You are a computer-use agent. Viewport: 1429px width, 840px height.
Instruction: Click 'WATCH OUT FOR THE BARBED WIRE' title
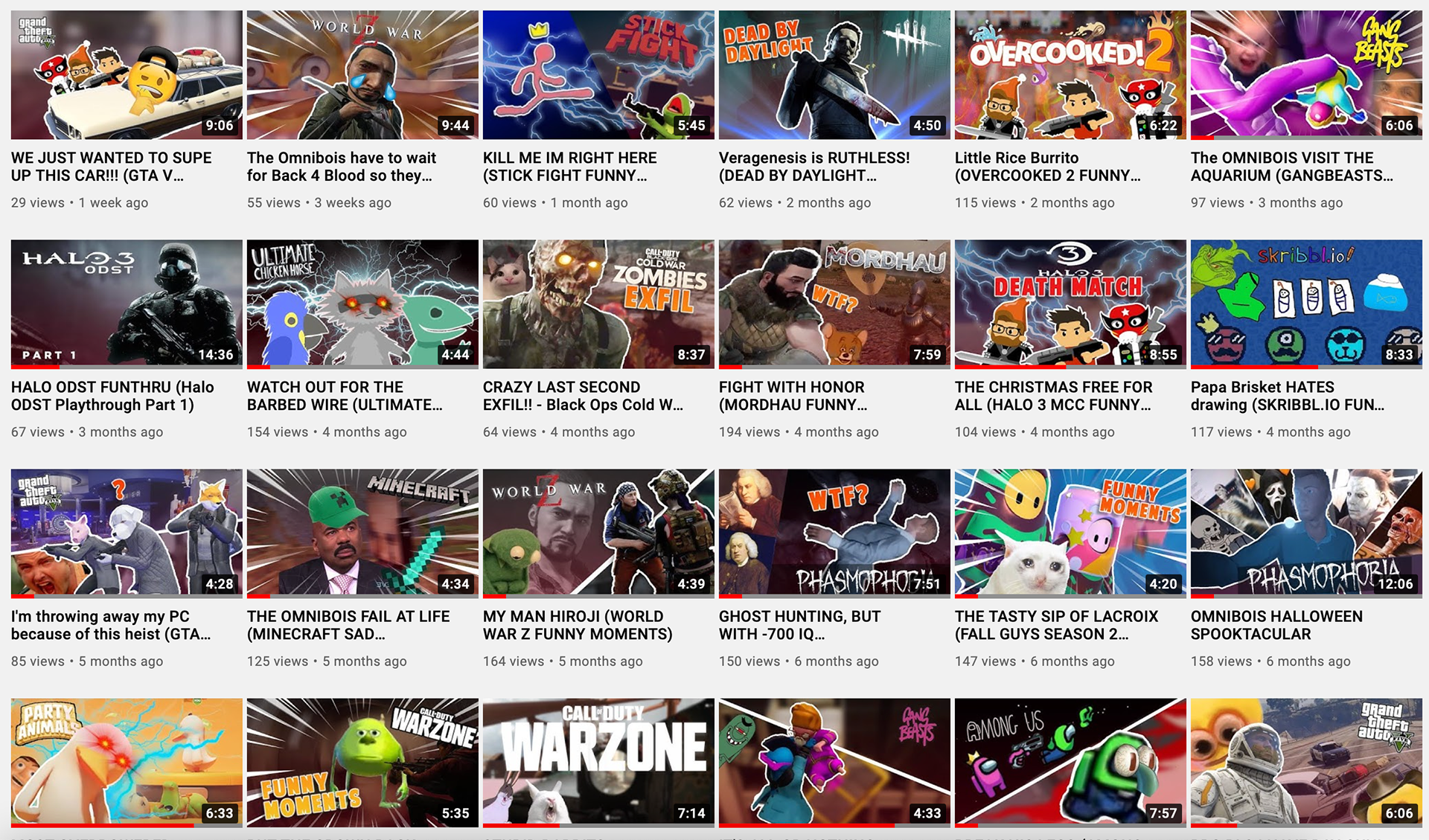(x=345, y=396)
